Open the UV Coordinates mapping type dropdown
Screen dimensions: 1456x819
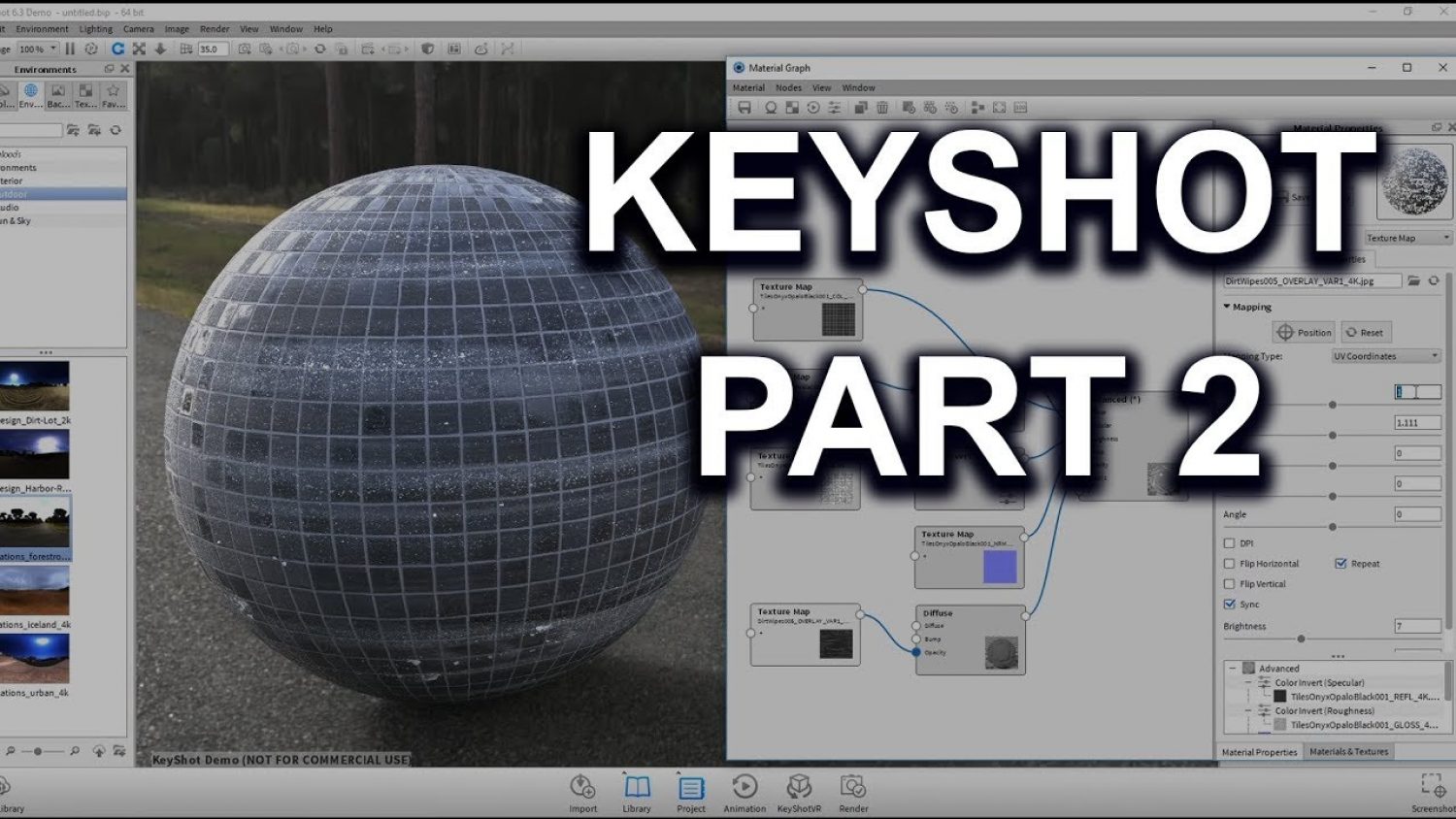pyautogui.click(x=1385, y=356)
